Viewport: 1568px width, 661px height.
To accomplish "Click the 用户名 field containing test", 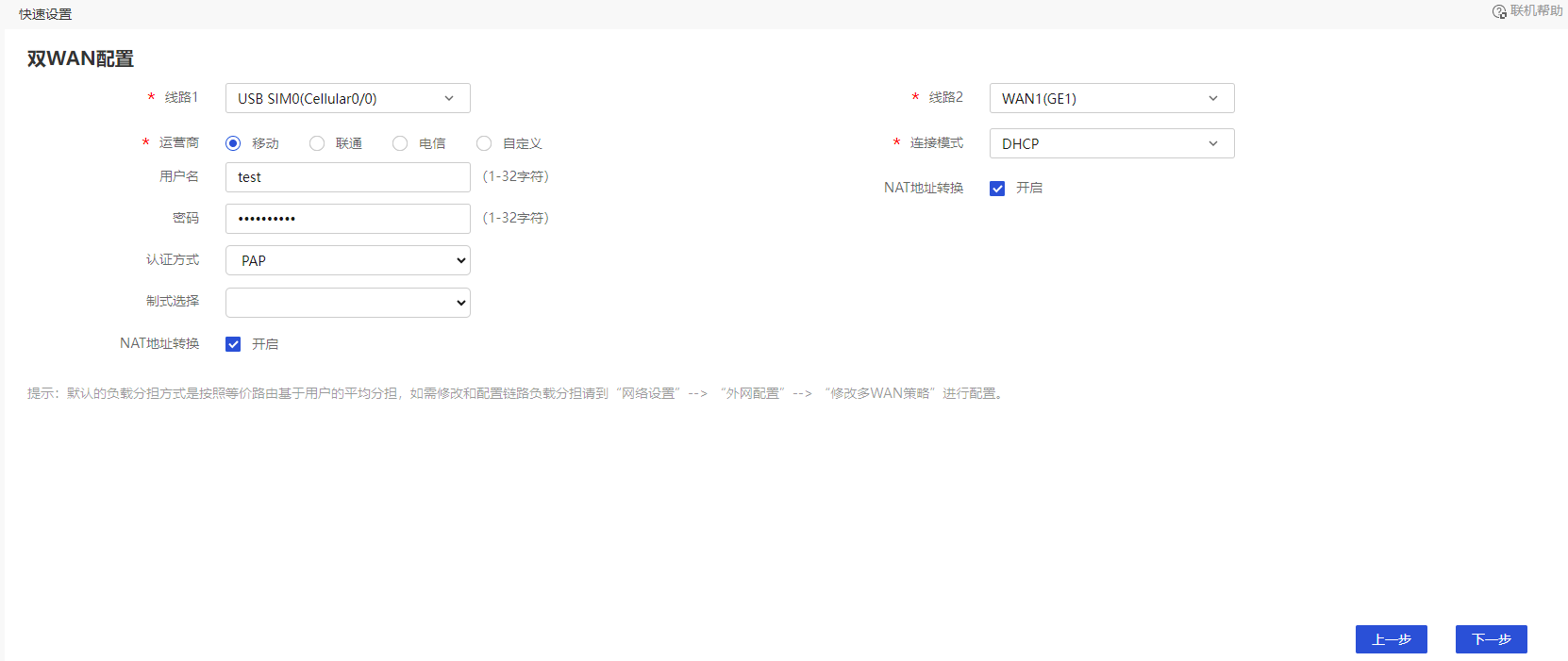I will pos(348,177).
